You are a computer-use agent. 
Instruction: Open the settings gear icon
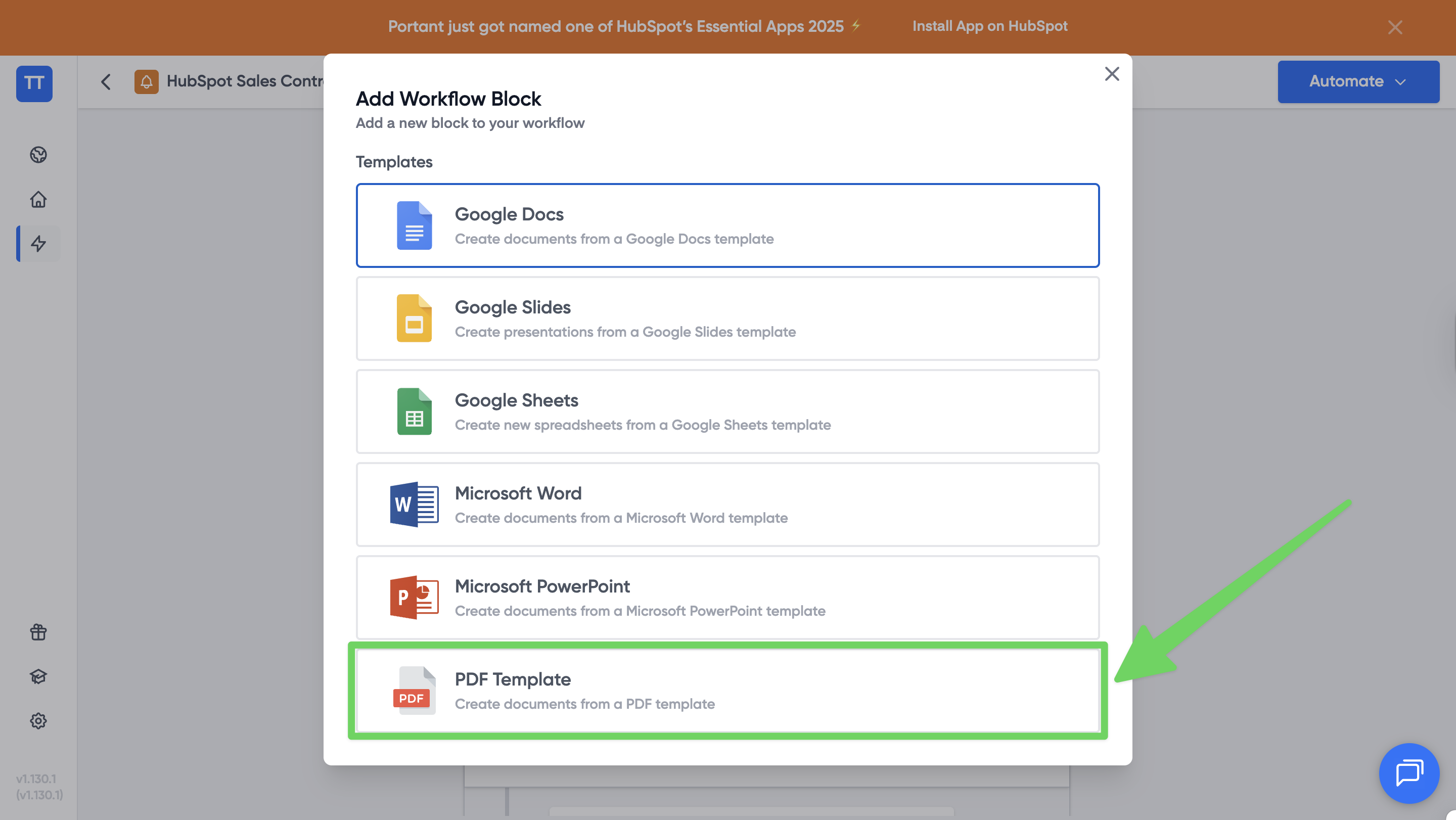(38, 721)
